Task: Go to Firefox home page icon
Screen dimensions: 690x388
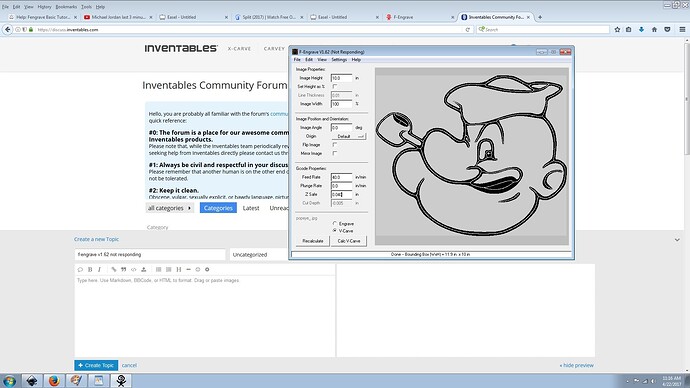Action: (654, 29)
